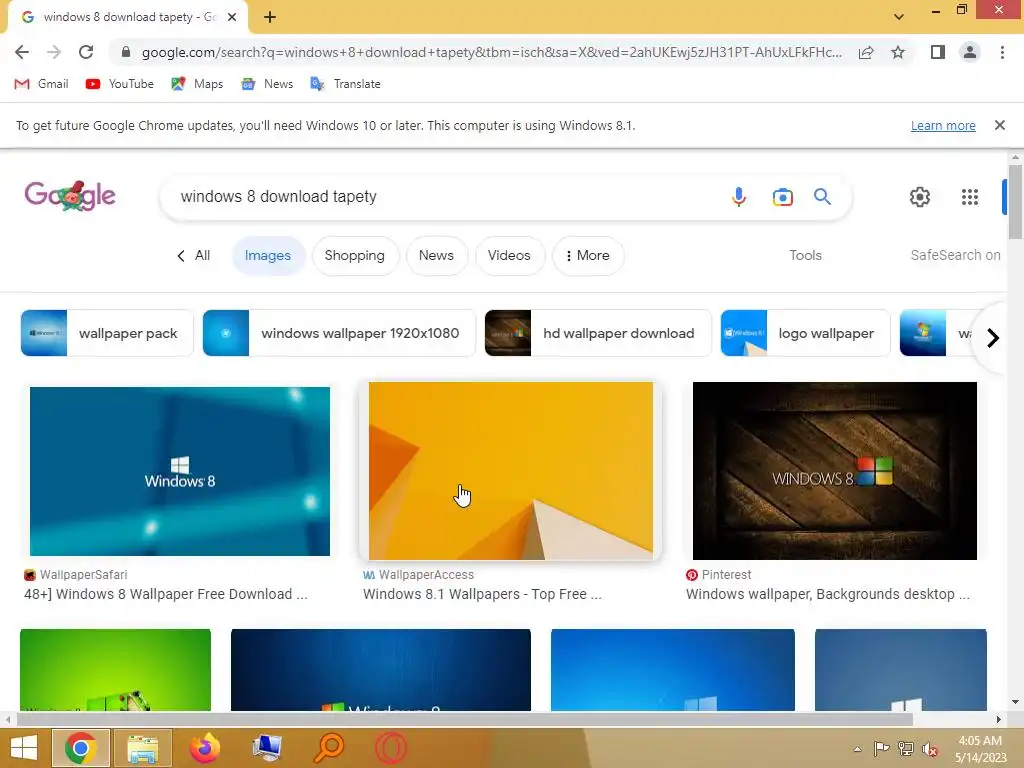Viewport: 1024px width, 768px height.
Task: Open File Explorer from taskbar
Action: coord(142,748)
